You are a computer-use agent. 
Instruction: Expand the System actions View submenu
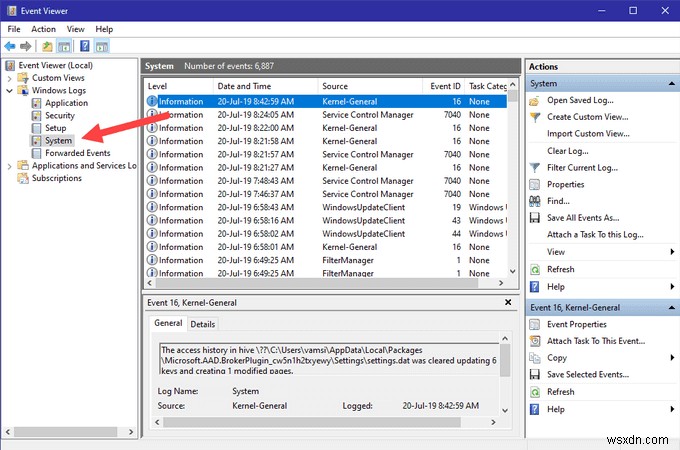pyautogui.click(x=672, y=252)
